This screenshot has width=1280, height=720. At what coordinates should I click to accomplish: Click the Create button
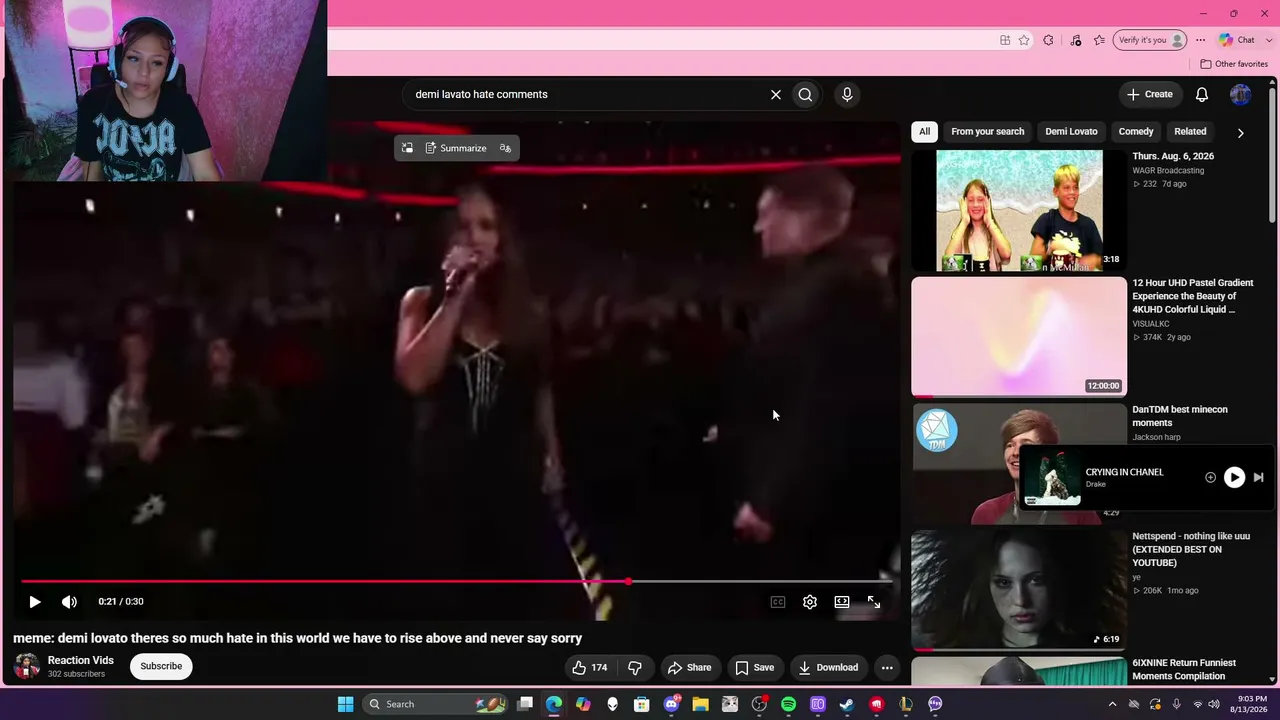[1150, 94]
